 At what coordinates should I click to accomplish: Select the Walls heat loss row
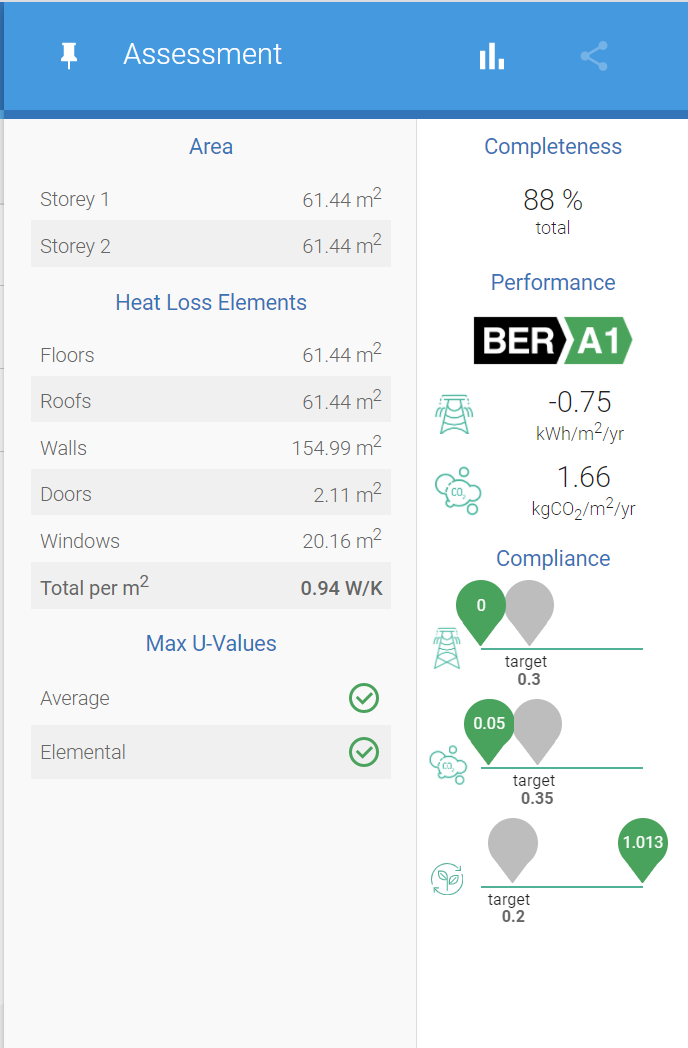click(211, 448)
